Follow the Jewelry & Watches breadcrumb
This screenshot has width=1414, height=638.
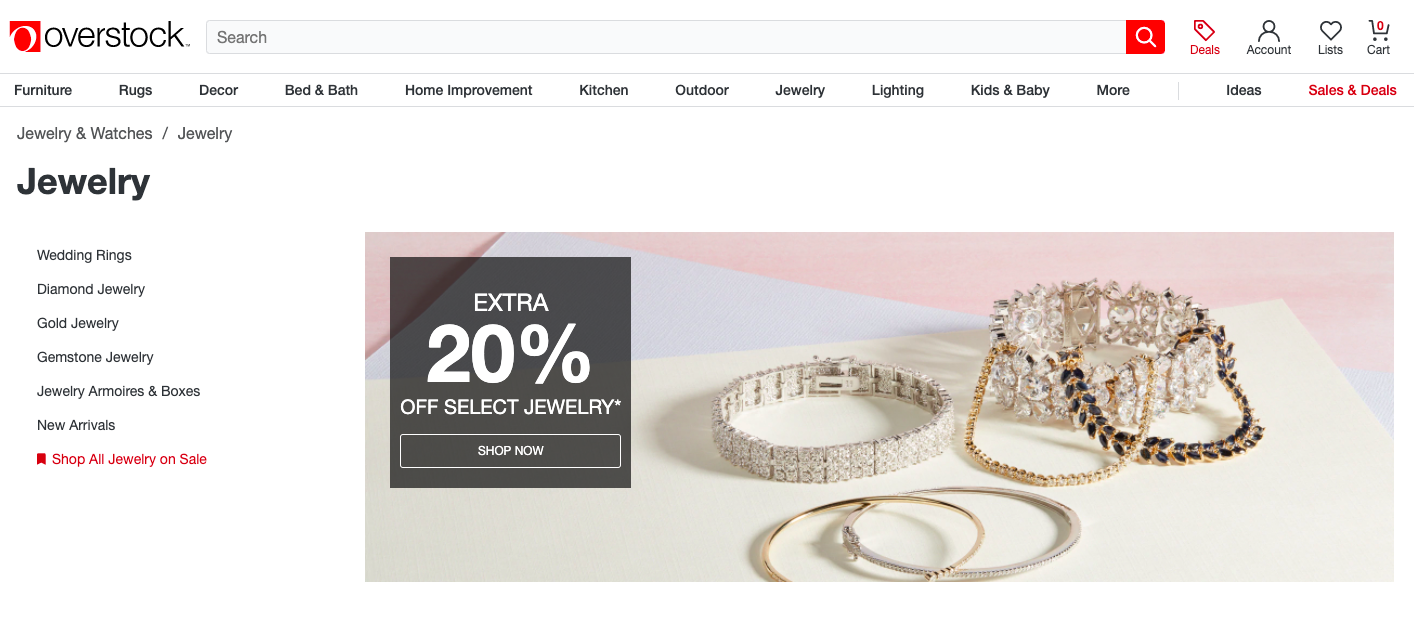click(x=85, y=133)
